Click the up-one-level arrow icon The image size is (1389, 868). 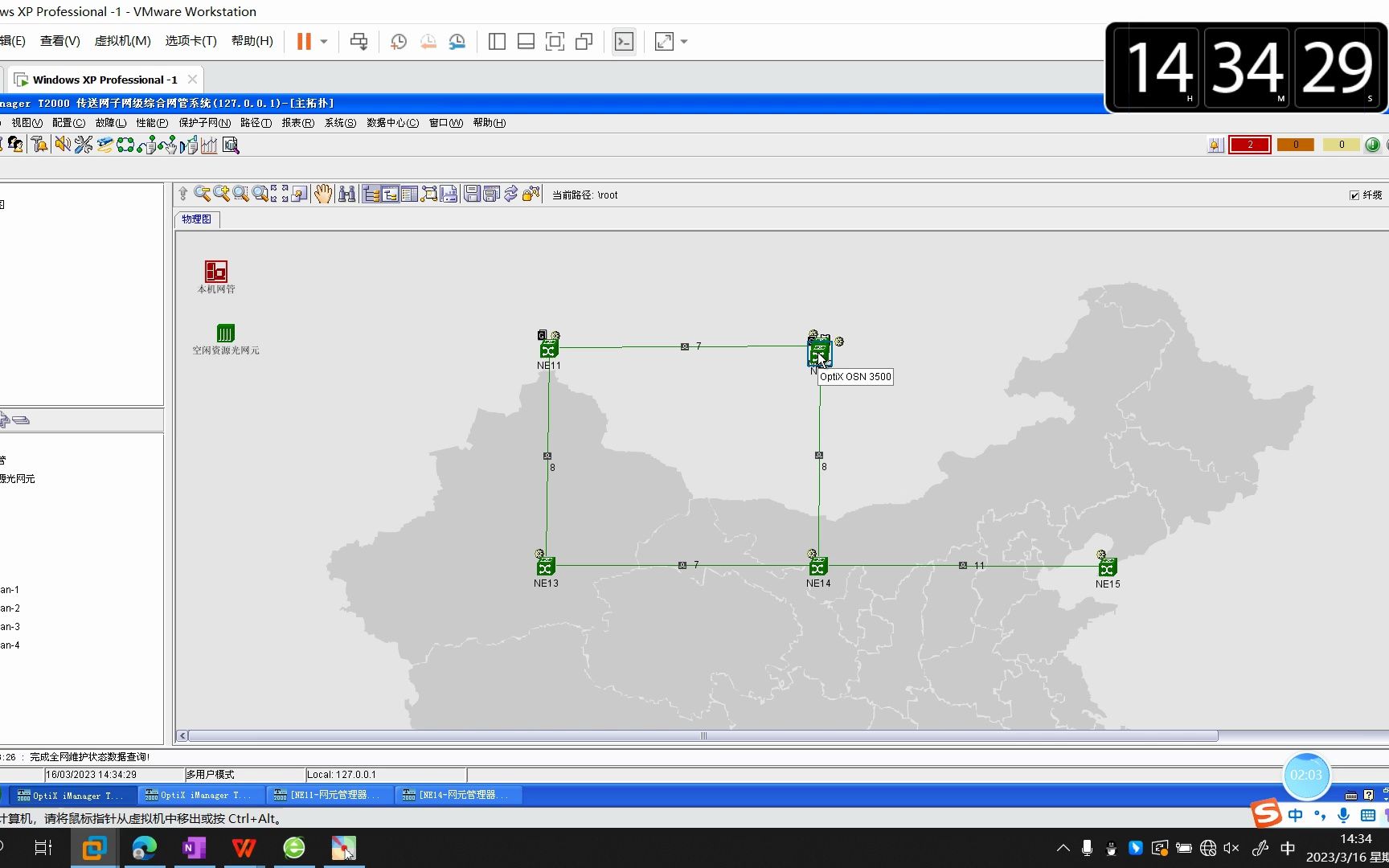183,194
